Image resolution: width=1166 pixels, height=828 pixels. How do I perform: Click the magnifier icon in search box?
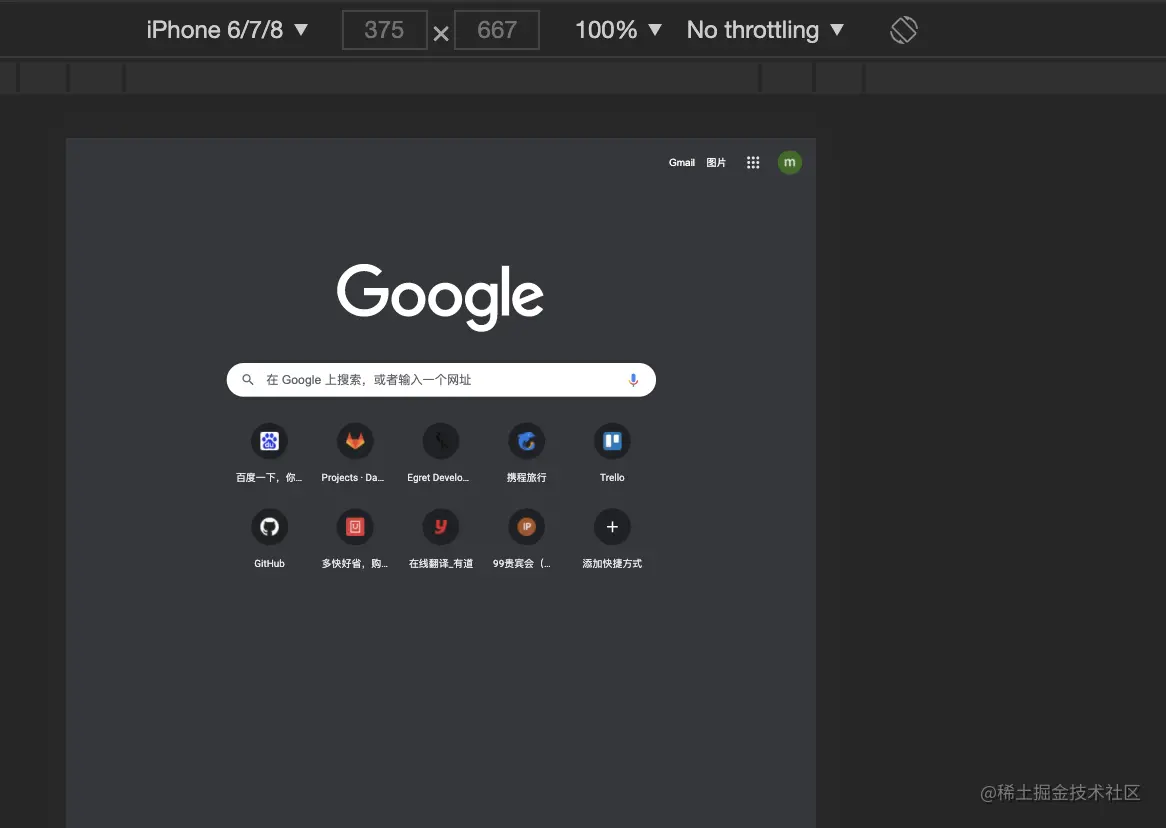pos(248,379)
